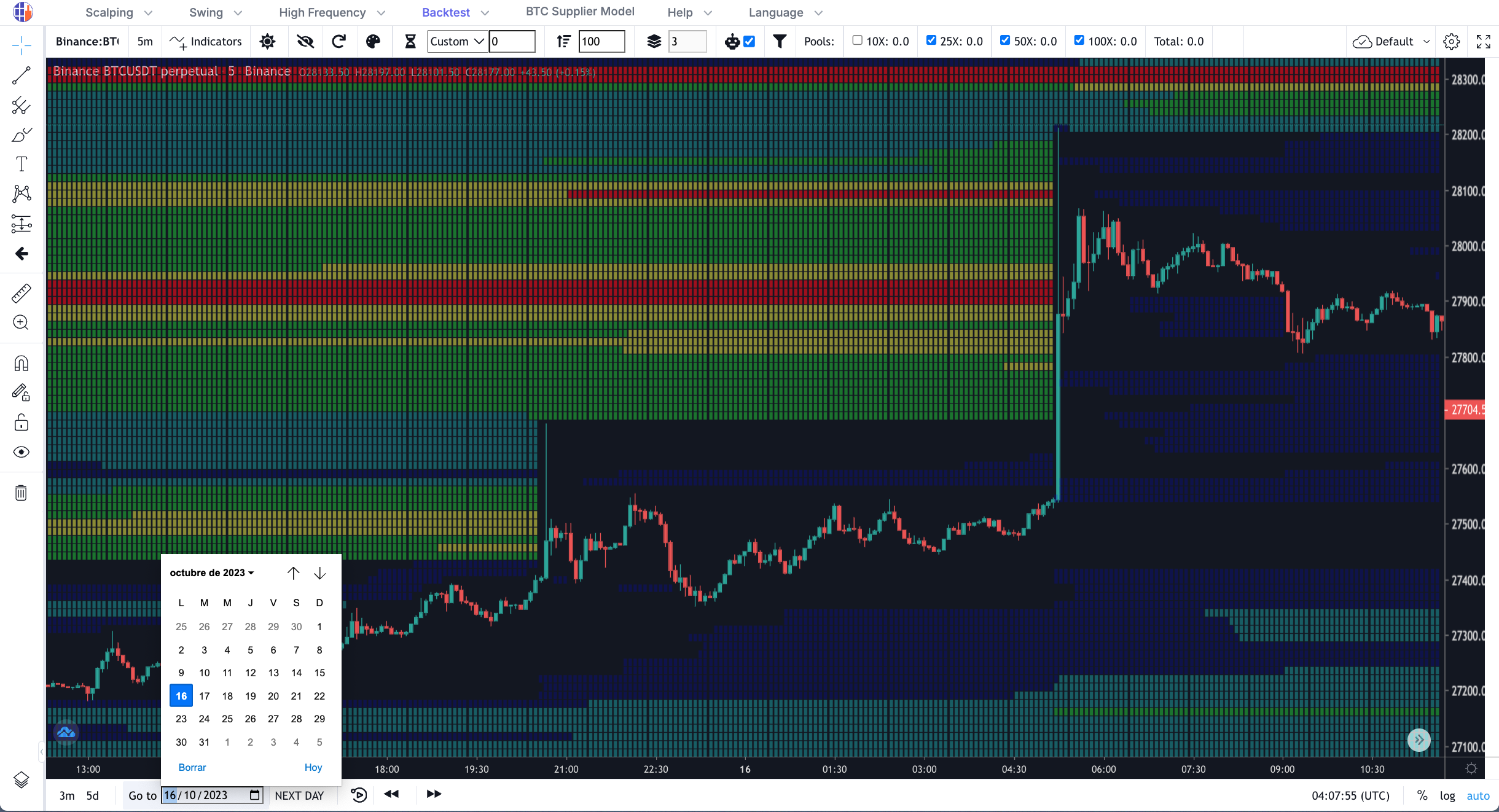Select day 20 in the calendar
The height and width of the screenshot is (812, 1499).
click(x=273, y=696)
